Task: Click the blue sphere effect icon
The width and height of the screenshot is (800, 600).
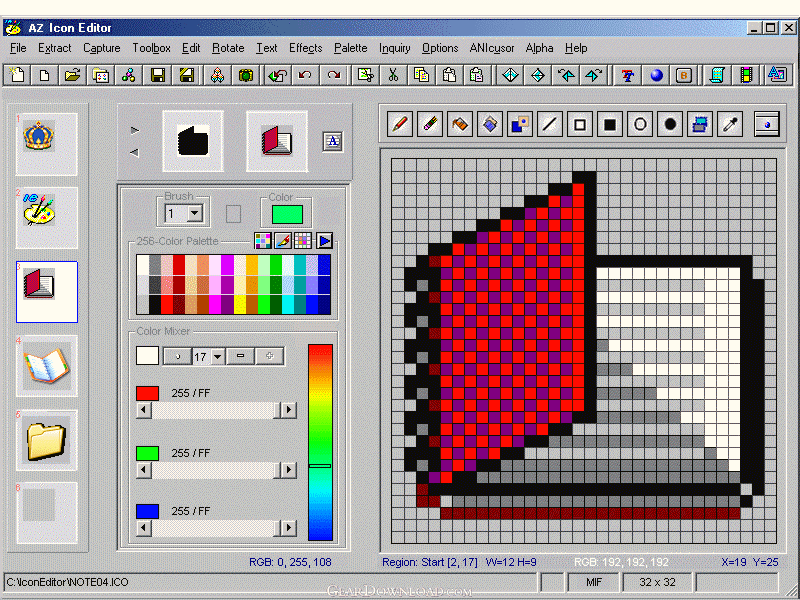Action: (x=656, y=75)
